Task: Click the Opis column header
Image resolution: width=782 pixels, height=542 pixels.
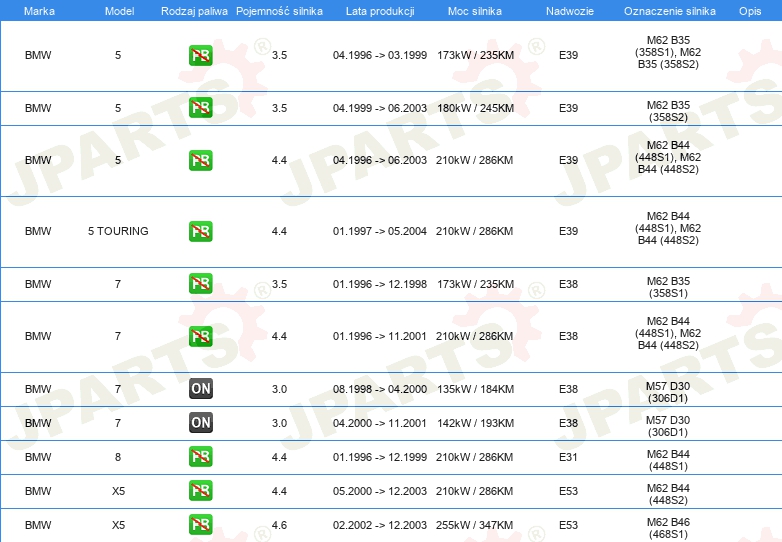Action: (x=750, y=11)
